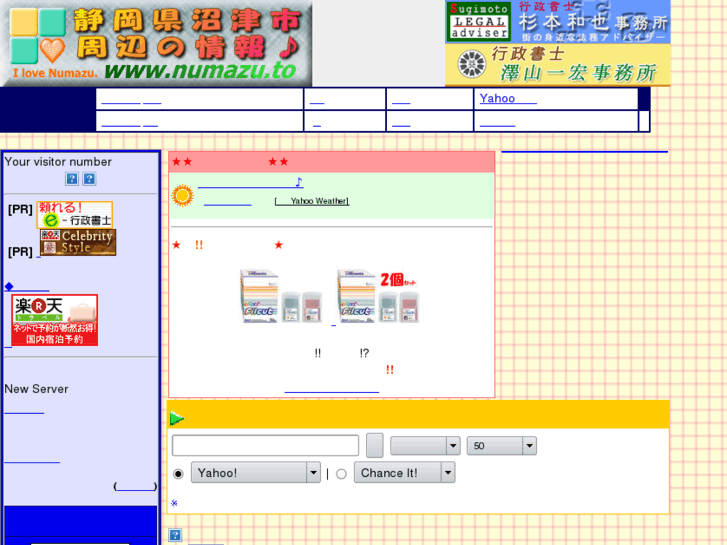This screenshot has height=545, width=727.
Task: Expand the Yahoo! search engine dropdown
Action: pos(255,473)
